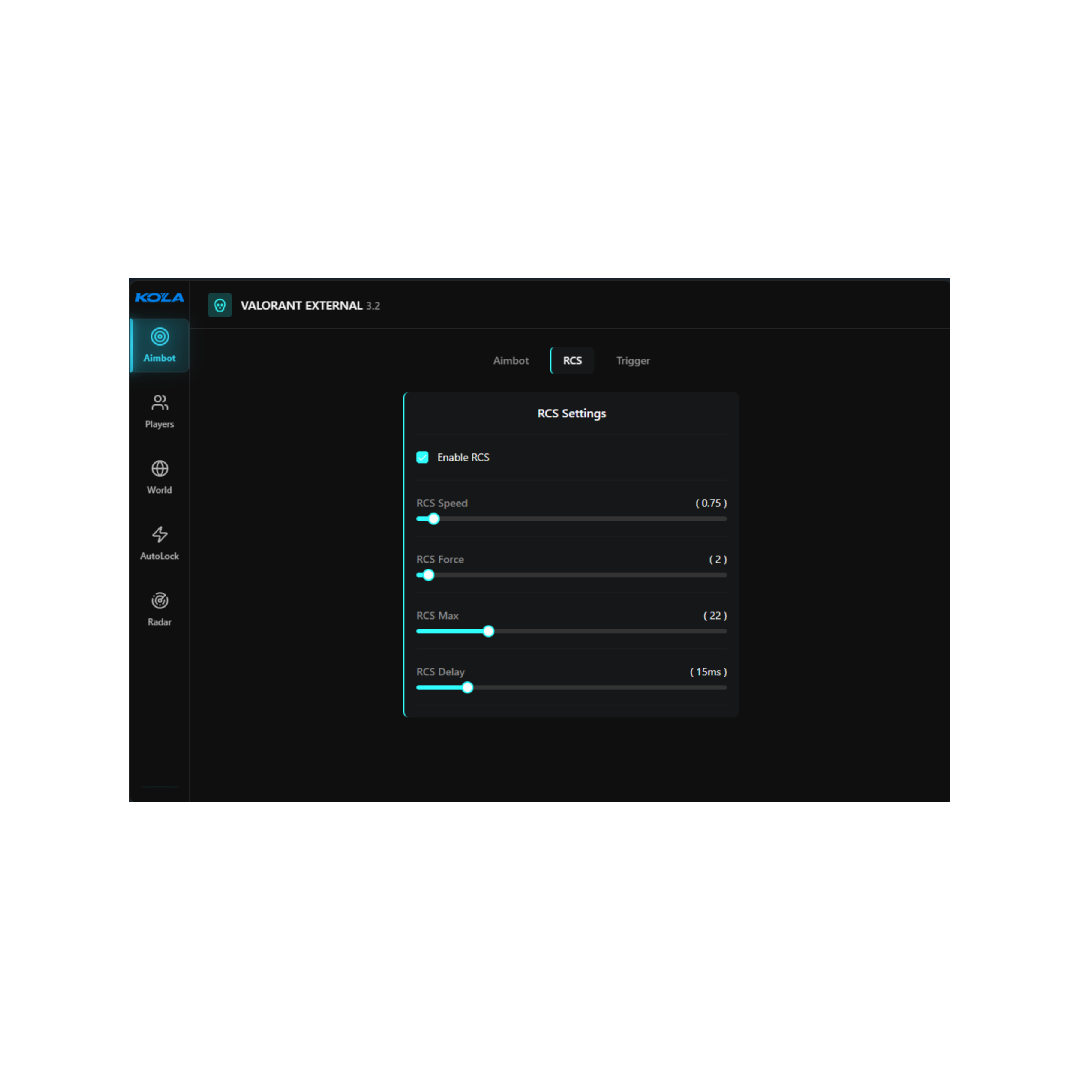Click the RCS Max slider handle
Image resolution: width=1080 pixels, height=1080 pixels.
pyautogui.click(x=488, y=631)
